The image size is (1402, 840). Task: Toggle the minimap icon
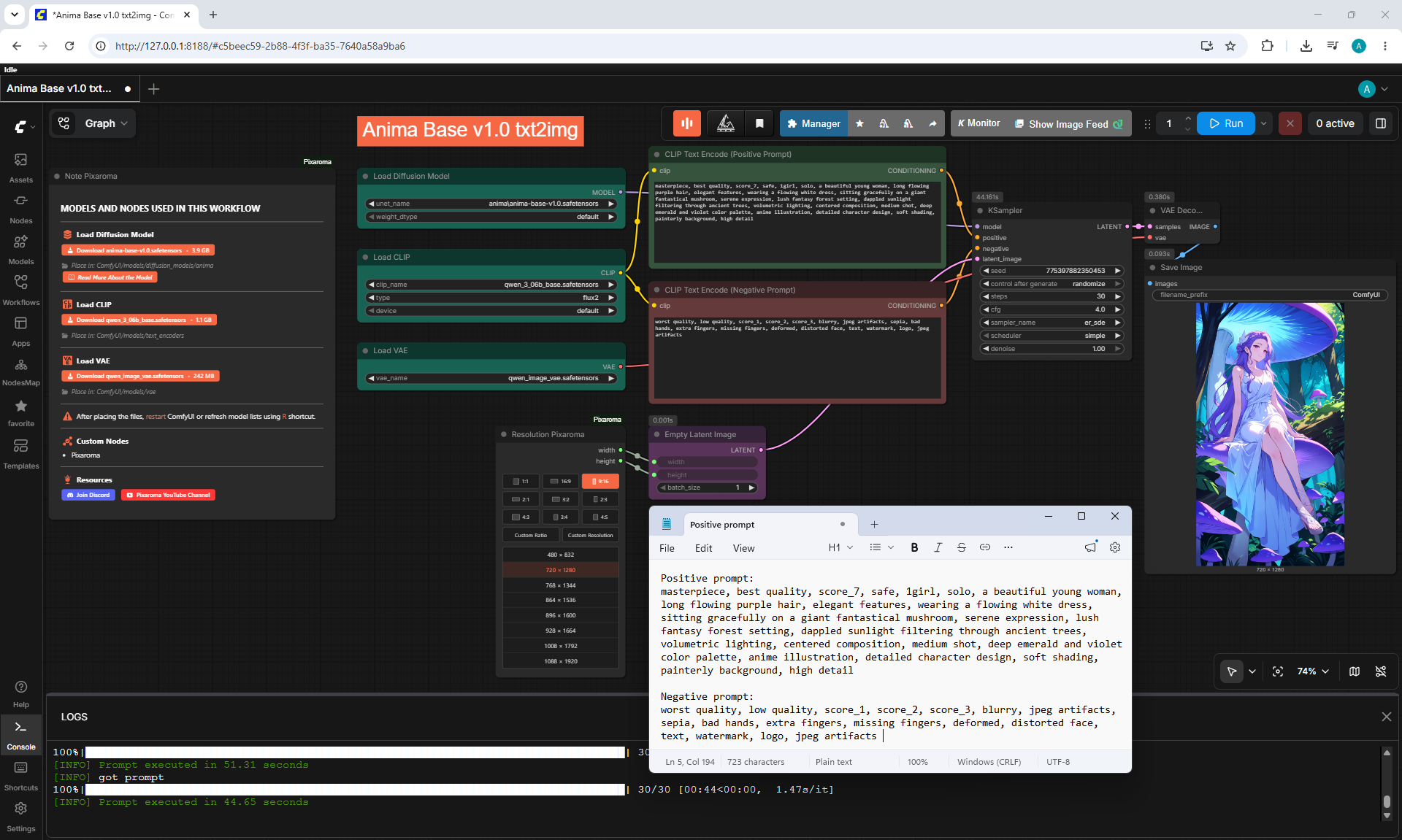1355,671
